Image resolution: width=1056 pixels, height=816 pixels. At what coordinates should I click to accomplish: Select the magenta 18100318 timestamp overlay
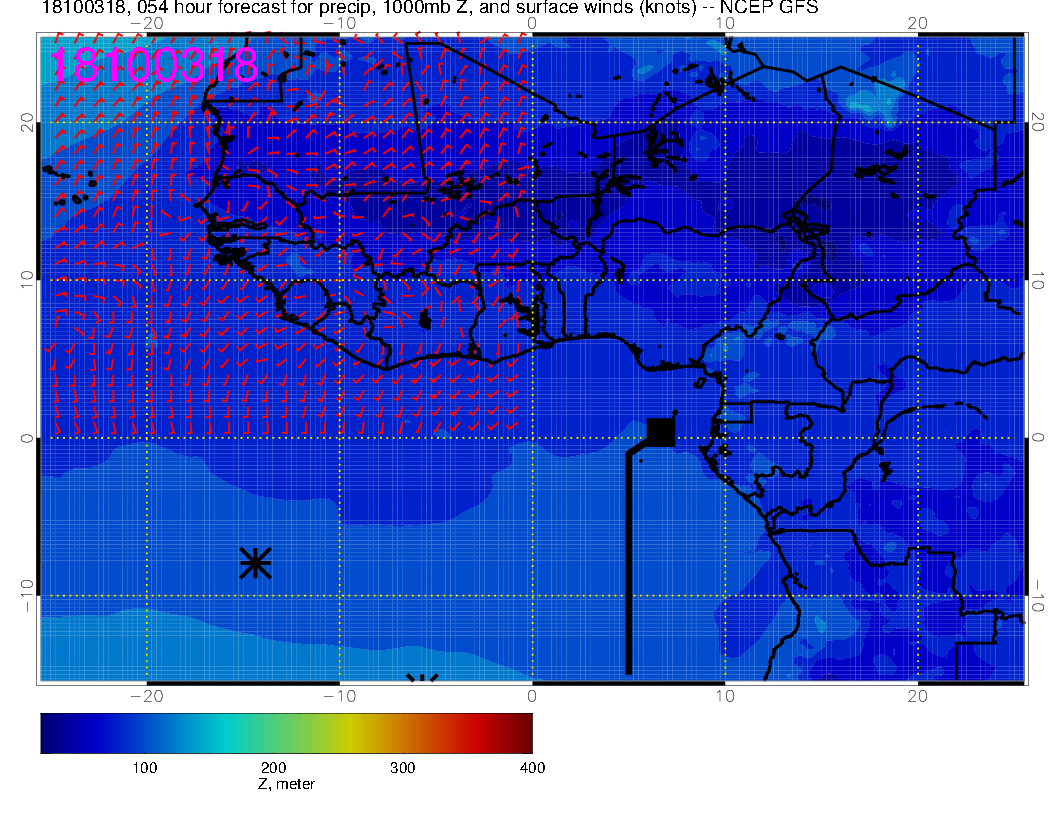[154, 65]
